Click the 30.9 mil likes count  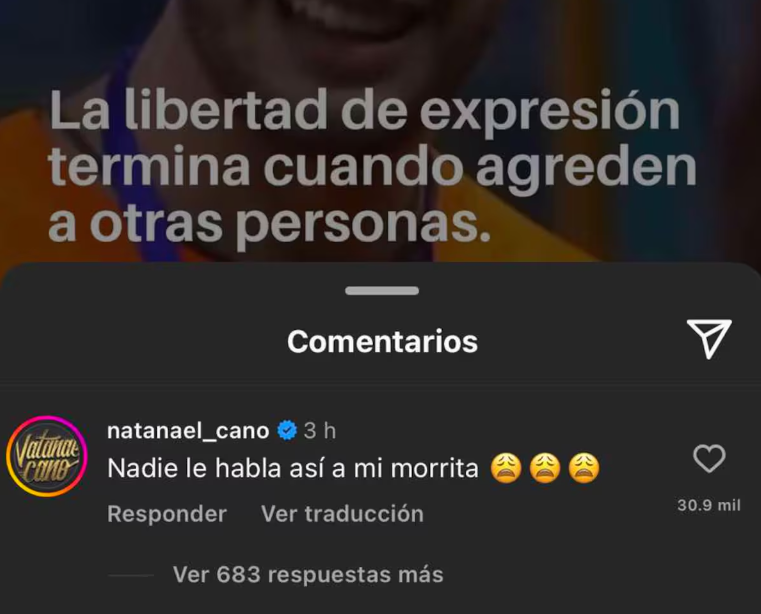709,505
